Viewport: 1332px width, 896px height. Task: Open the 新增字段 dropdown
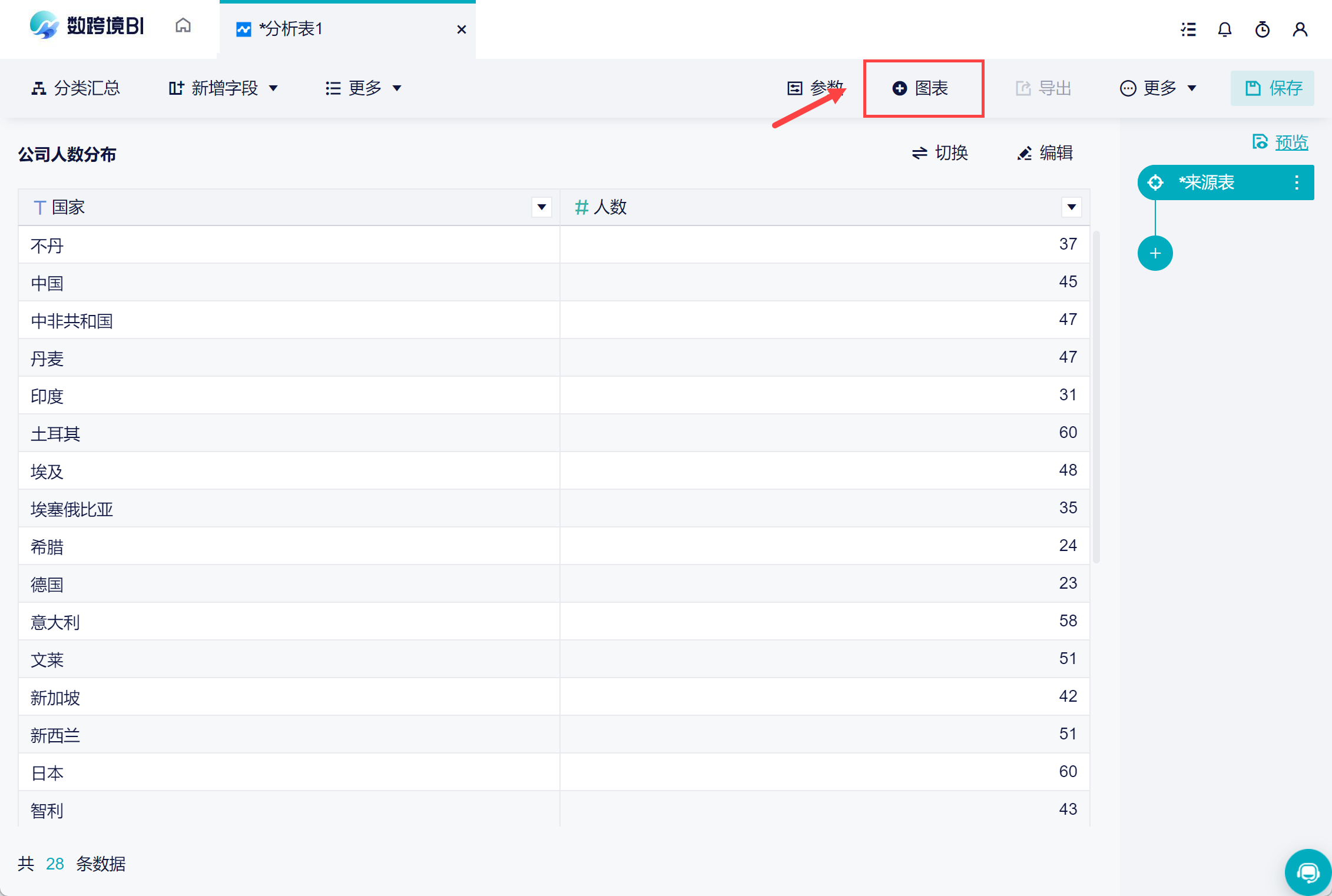click(x=223, y=88)
